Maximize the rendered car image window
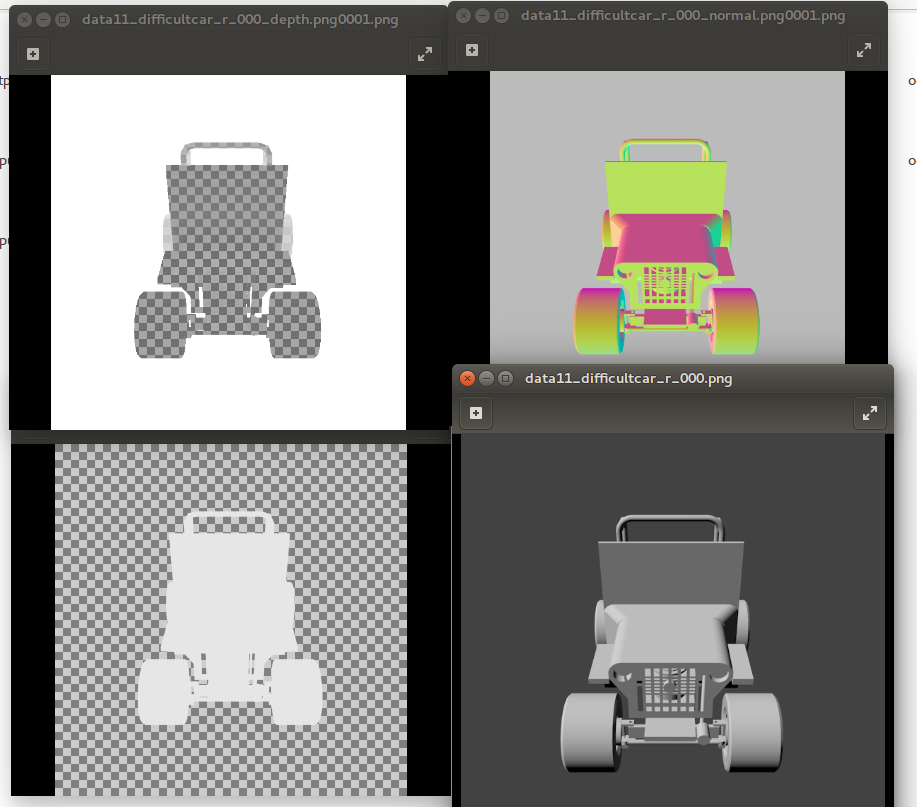 (x=505, y=378)
